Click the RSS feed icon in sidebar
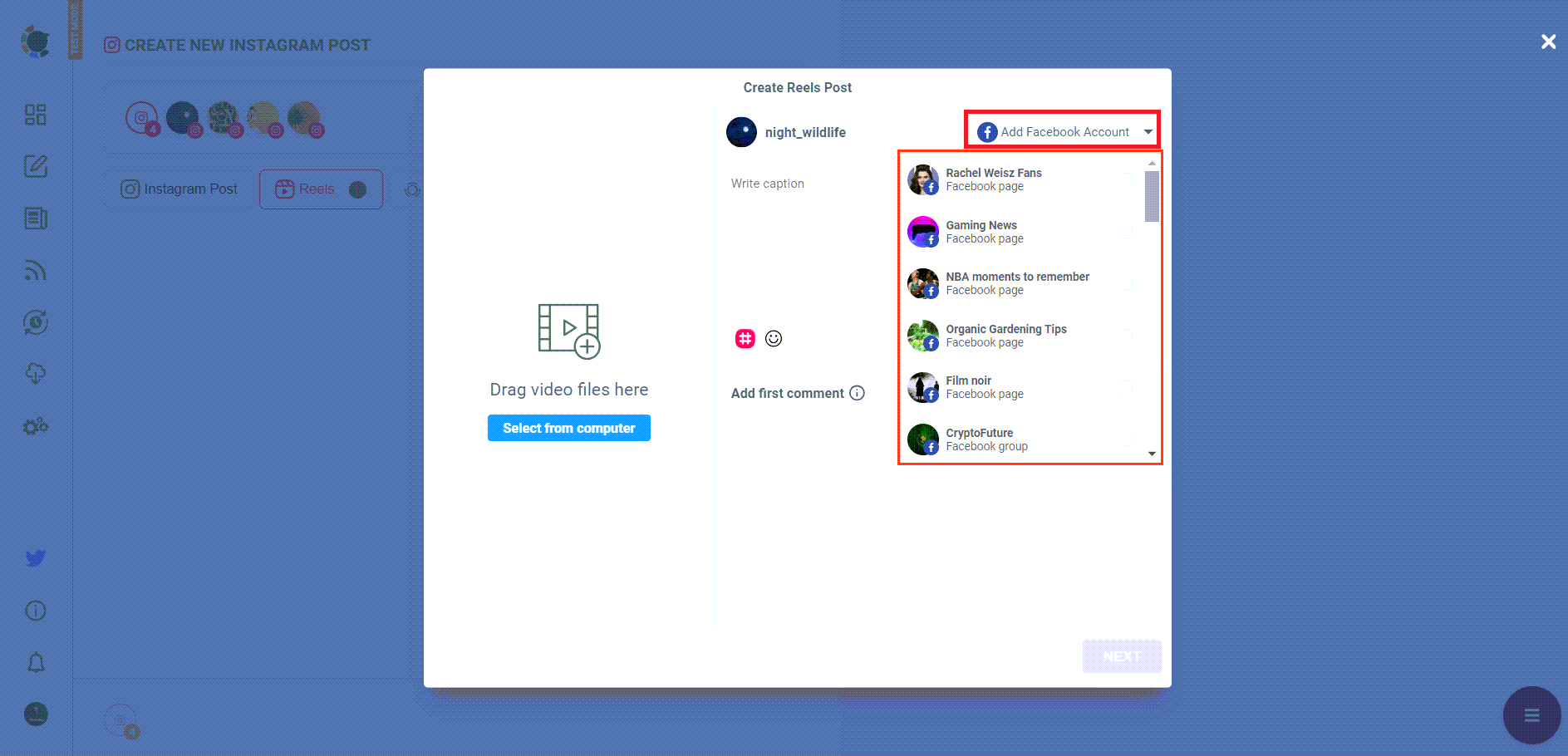 click(35, 271)
